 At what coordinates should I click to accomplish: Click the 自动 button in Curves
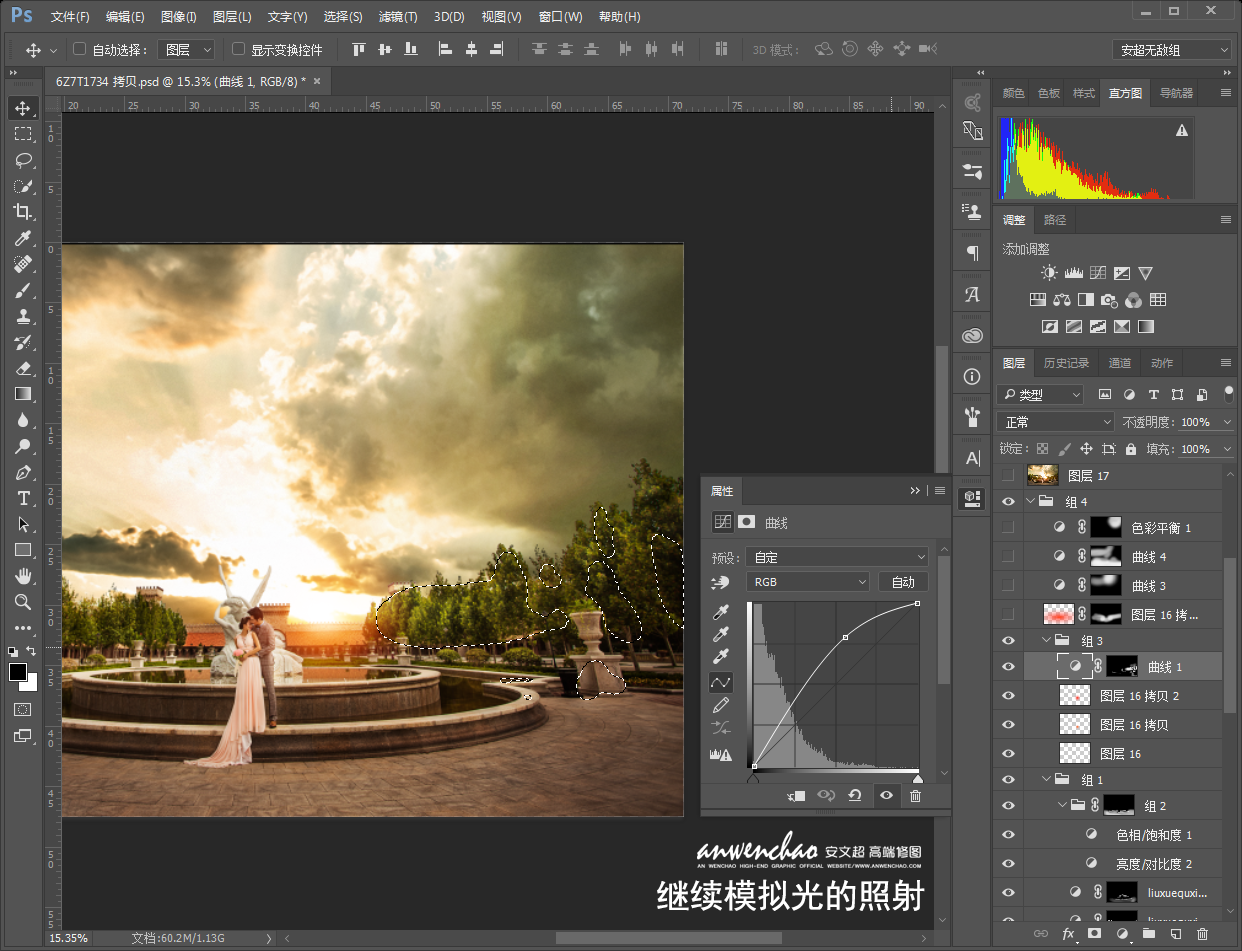click(903, 582)
